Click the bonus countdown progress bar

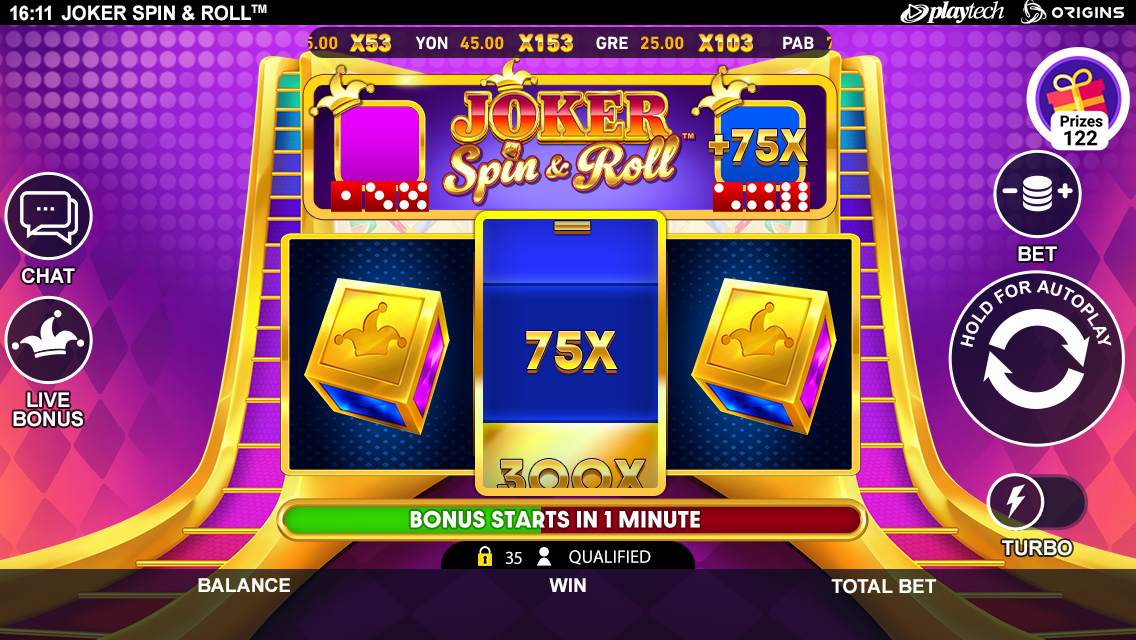[572, 520]
